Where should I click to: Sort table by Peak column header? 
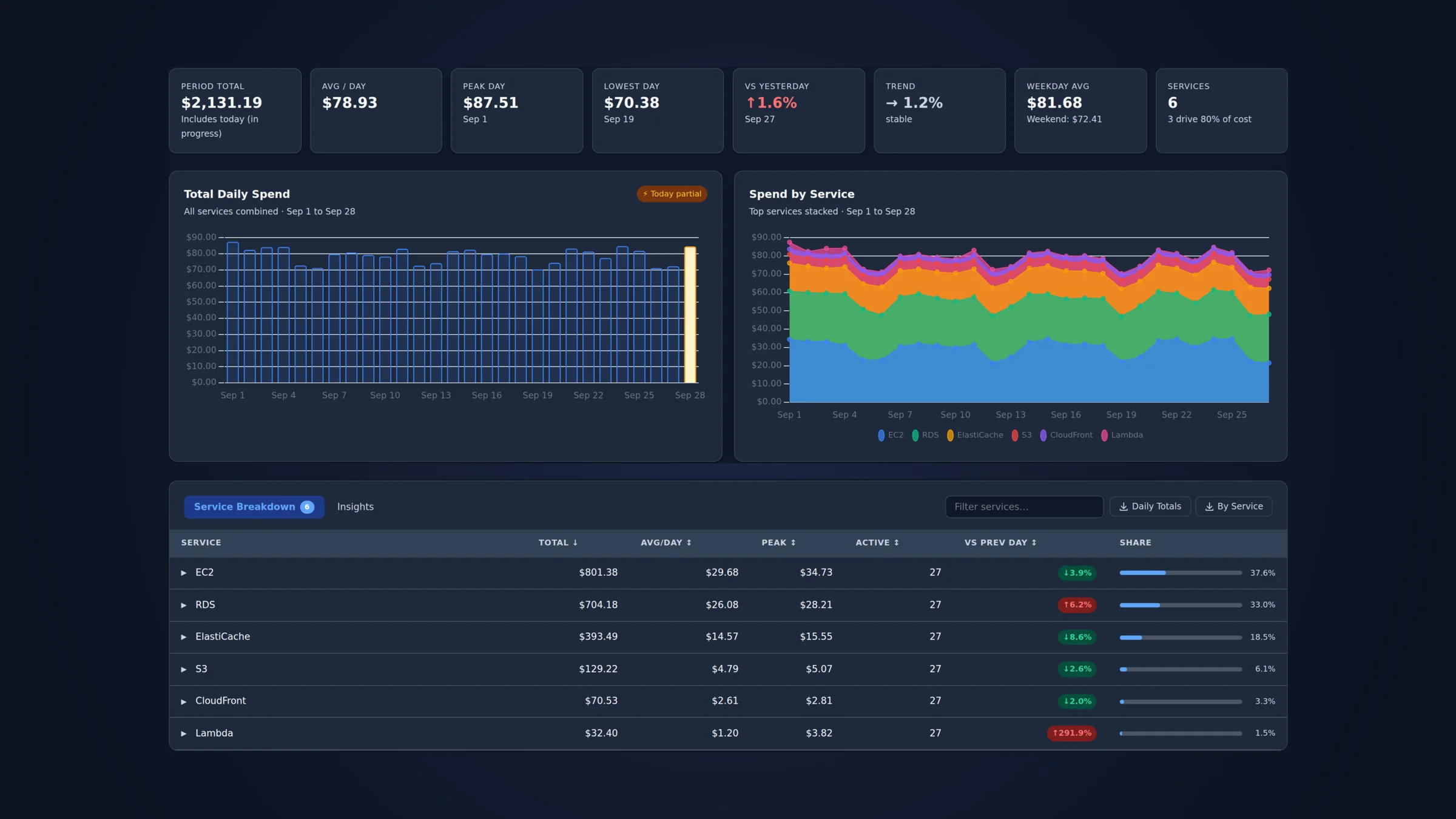(x=778, y=542)
